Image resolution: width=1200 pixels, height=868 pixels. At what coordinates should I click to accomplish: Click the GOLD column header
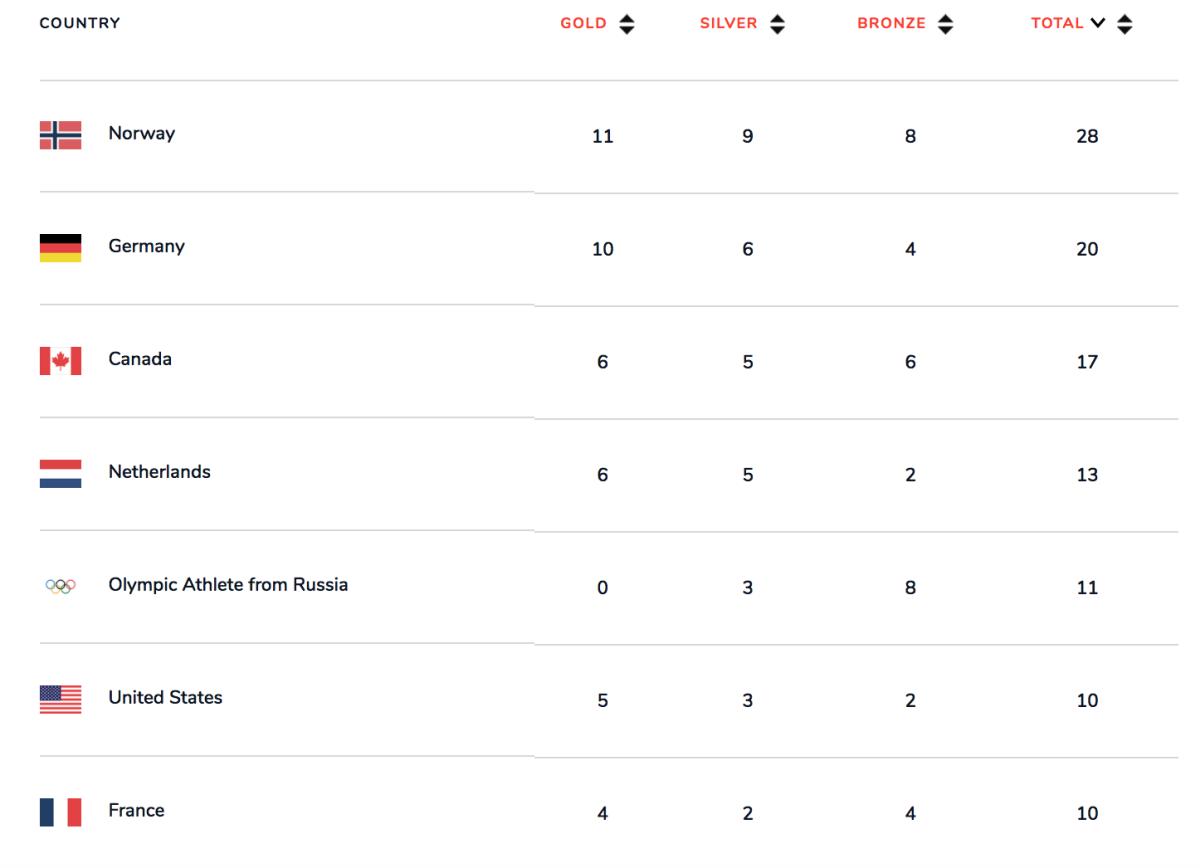click(583, 24)
